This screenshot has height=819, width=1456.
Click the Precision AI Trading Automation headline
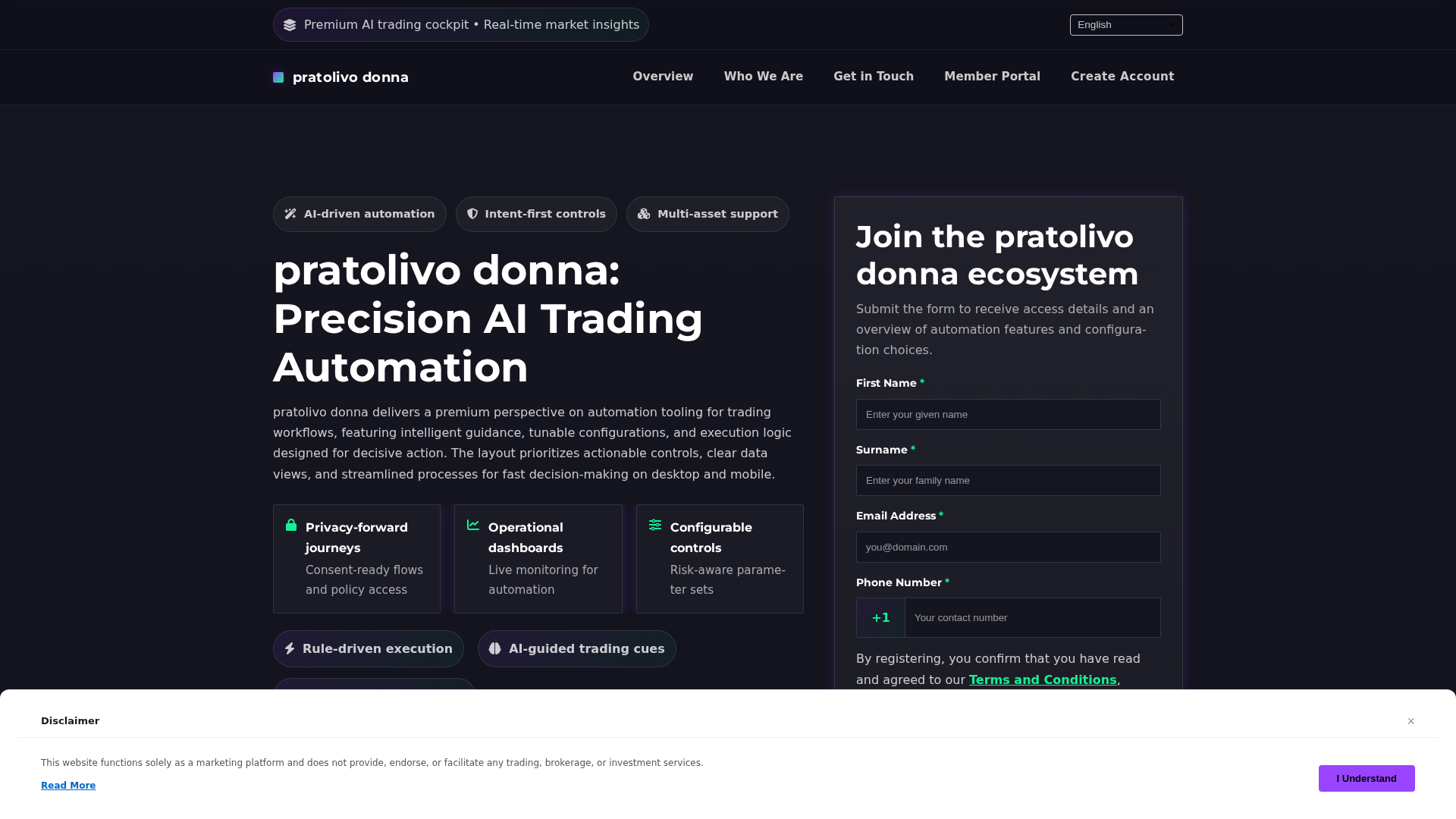click(x=488, y=318)
